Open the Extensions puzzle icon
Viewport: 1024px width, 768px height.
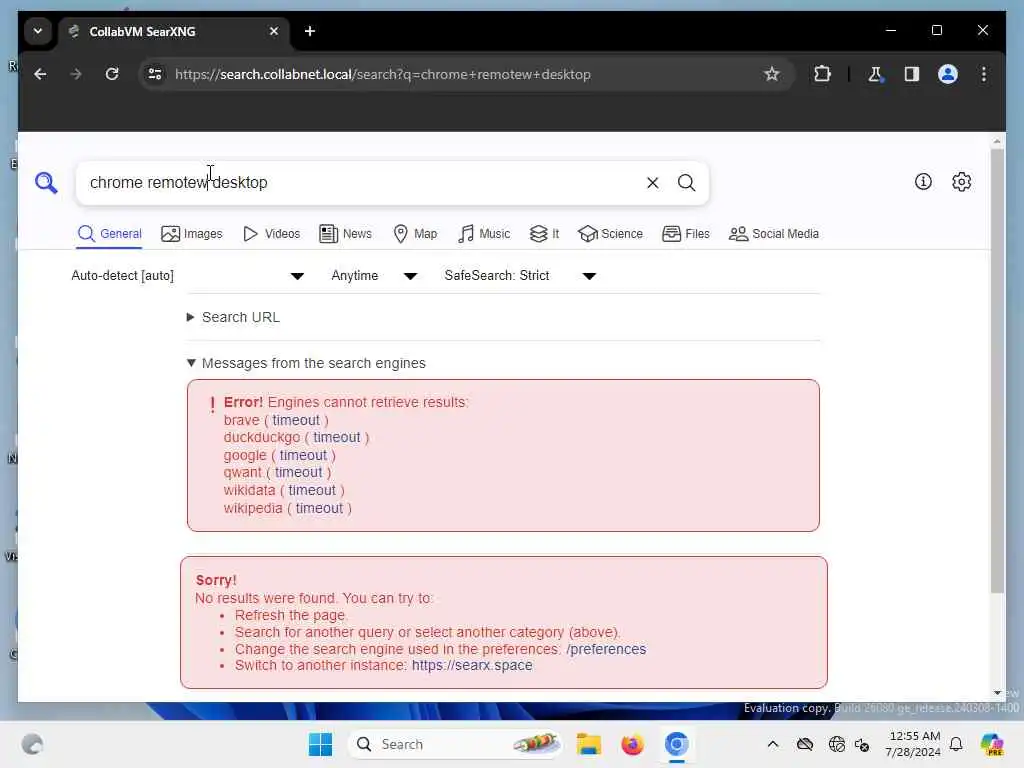[x=822, y=74]
